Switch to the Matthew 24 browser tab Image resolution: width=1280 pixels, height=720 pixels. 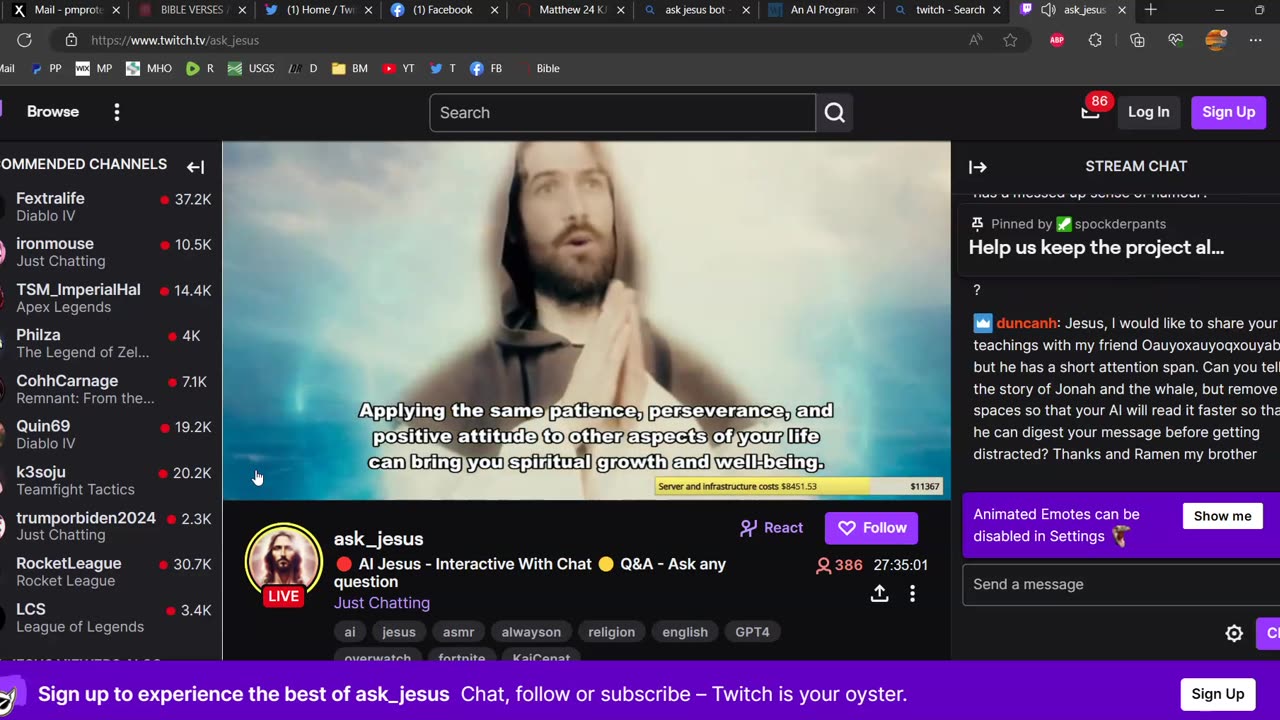[570, 10]
